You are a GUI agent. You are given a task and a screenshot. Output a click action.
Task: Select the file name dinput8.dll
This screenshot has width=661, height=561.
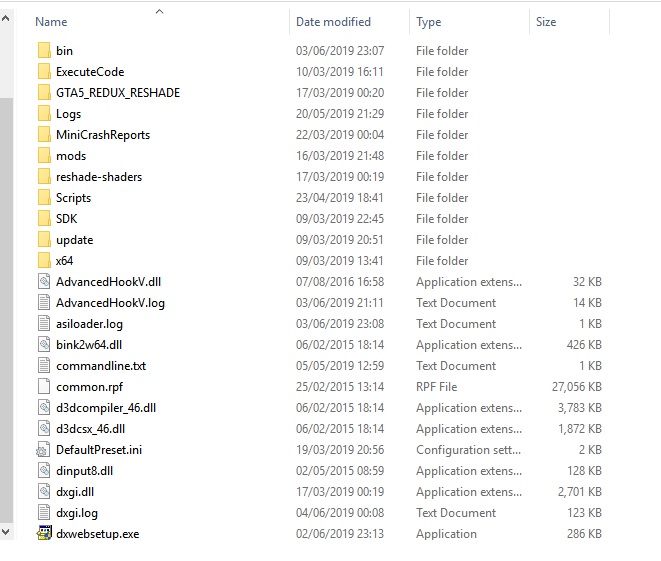84,471
